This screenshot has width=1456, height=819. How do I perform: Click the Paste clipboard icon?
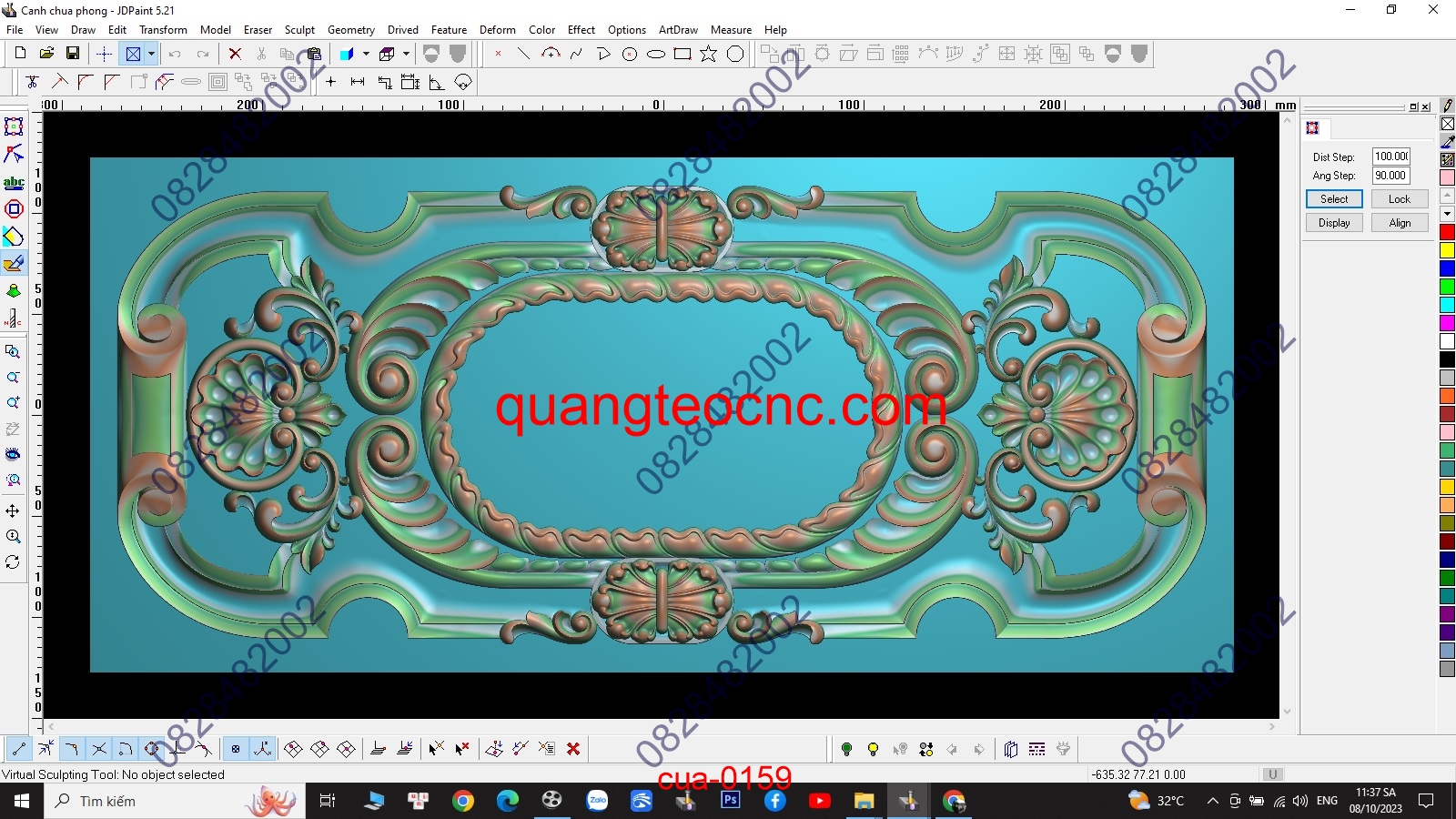coord(314,55)
